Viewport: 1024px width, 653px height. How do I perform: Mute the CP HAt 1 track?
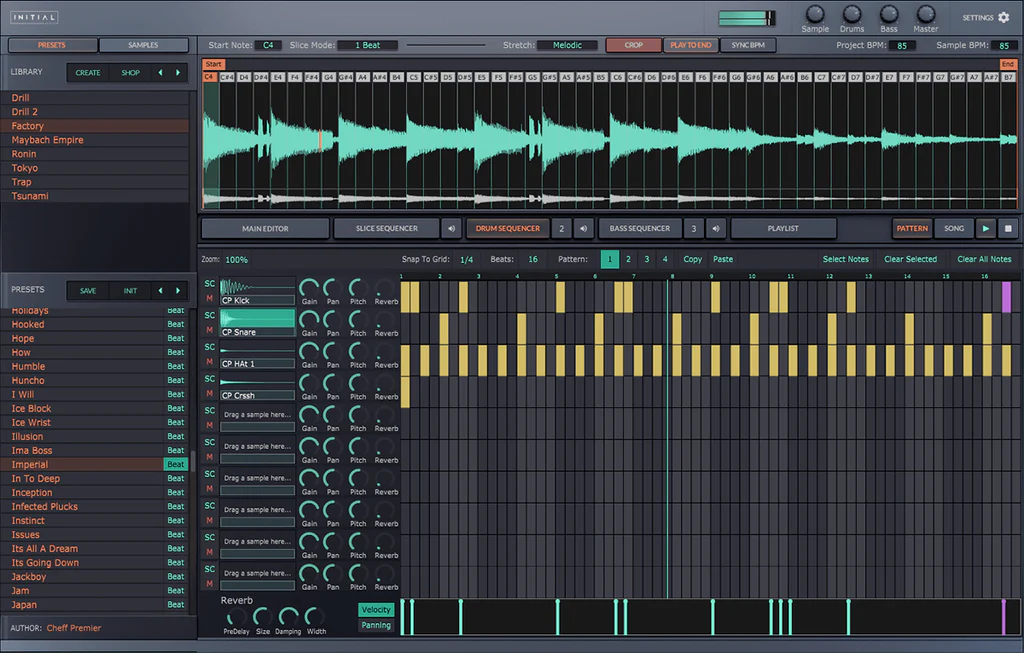(210, 362)
